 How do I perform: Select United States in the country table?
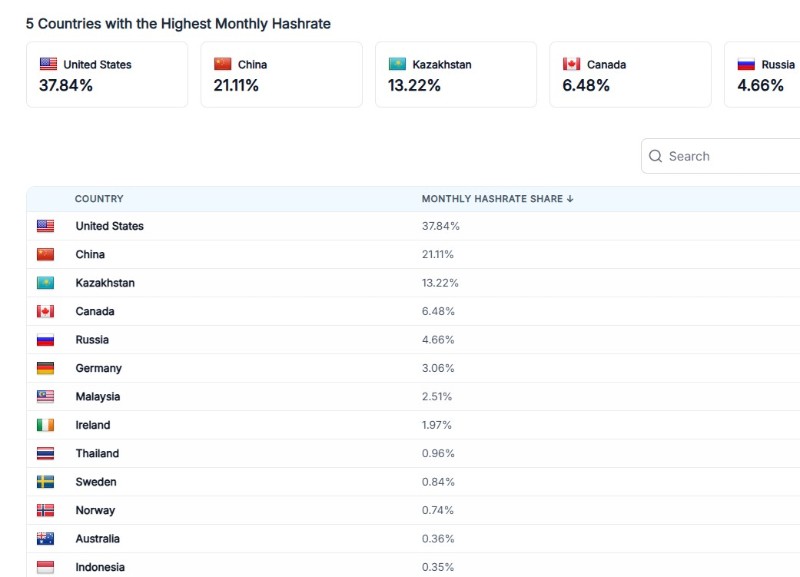[x=110, y=226]
